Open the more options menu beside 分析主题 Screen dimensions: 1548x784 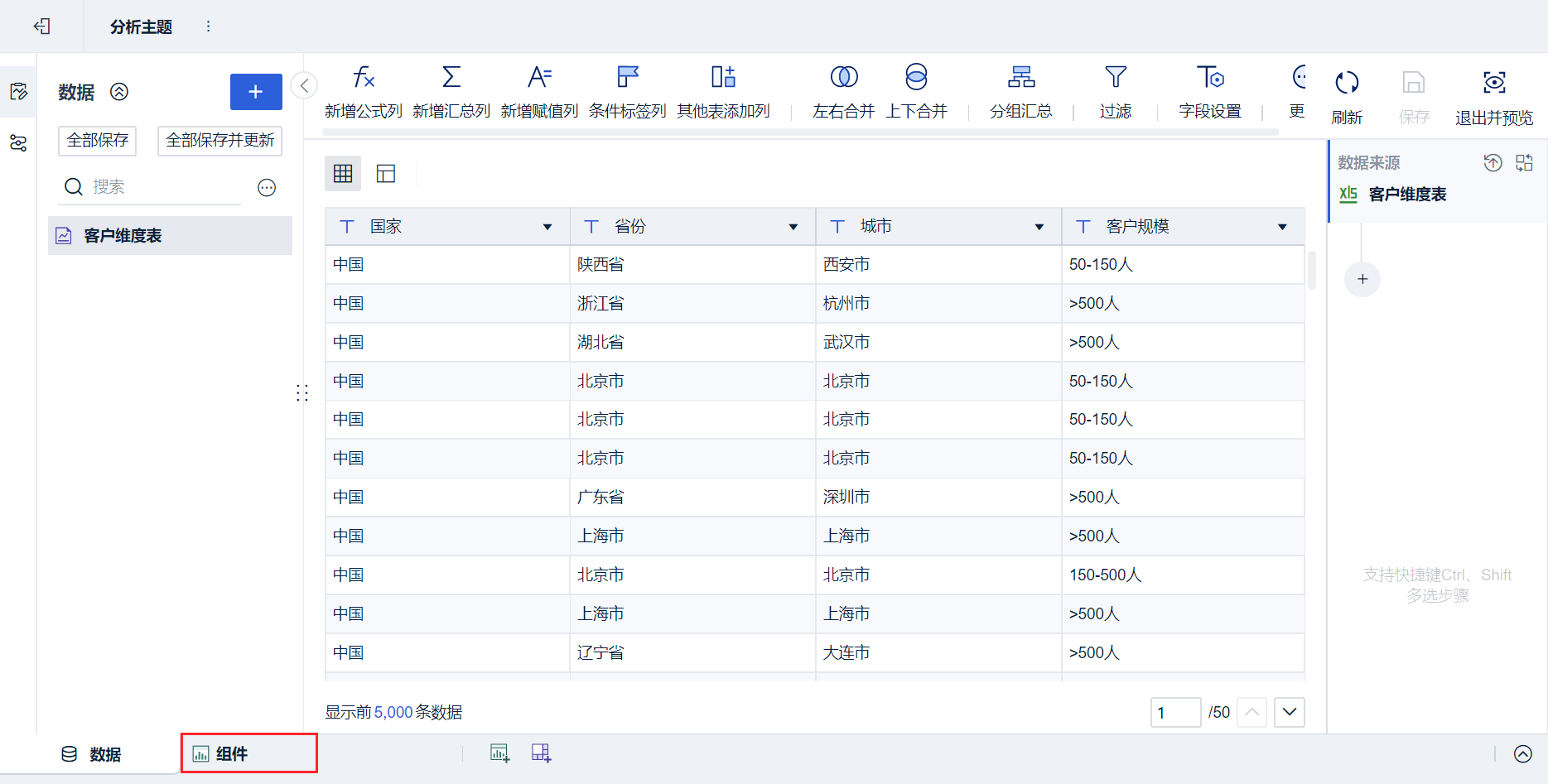pyautogui.click(x=208, y=26)
